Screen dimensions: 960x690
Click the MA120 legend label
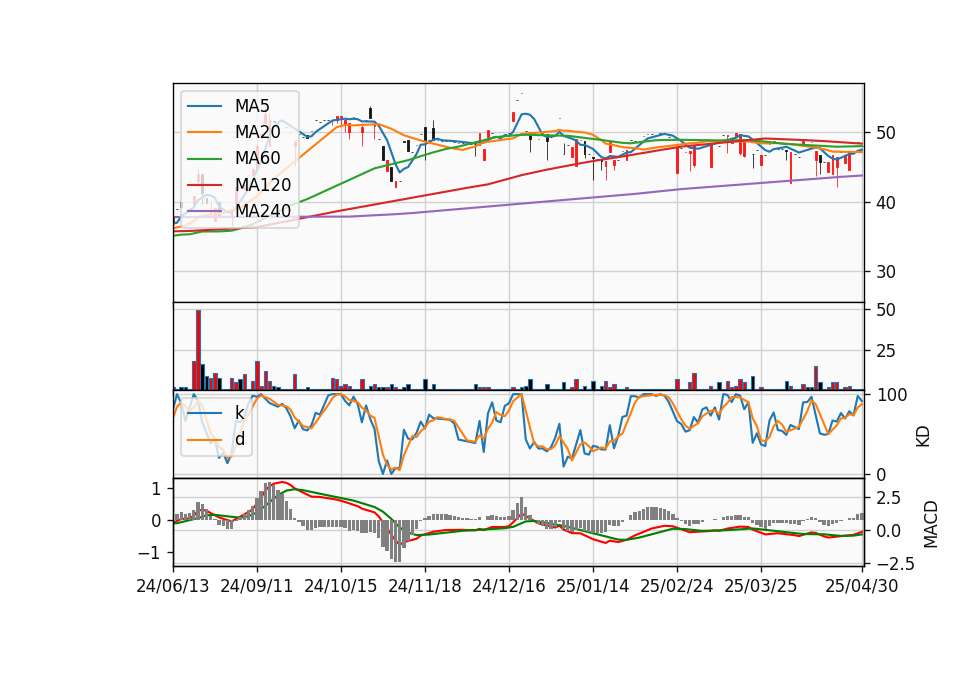(263, 184)
